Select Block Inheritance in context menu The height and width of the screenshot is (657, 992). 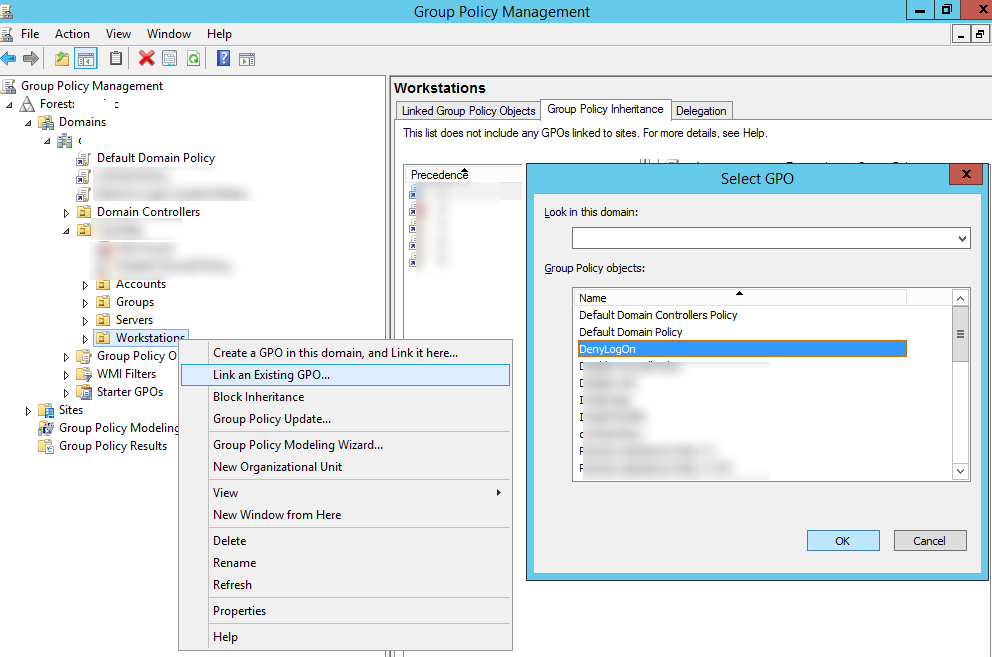point(258,397)
